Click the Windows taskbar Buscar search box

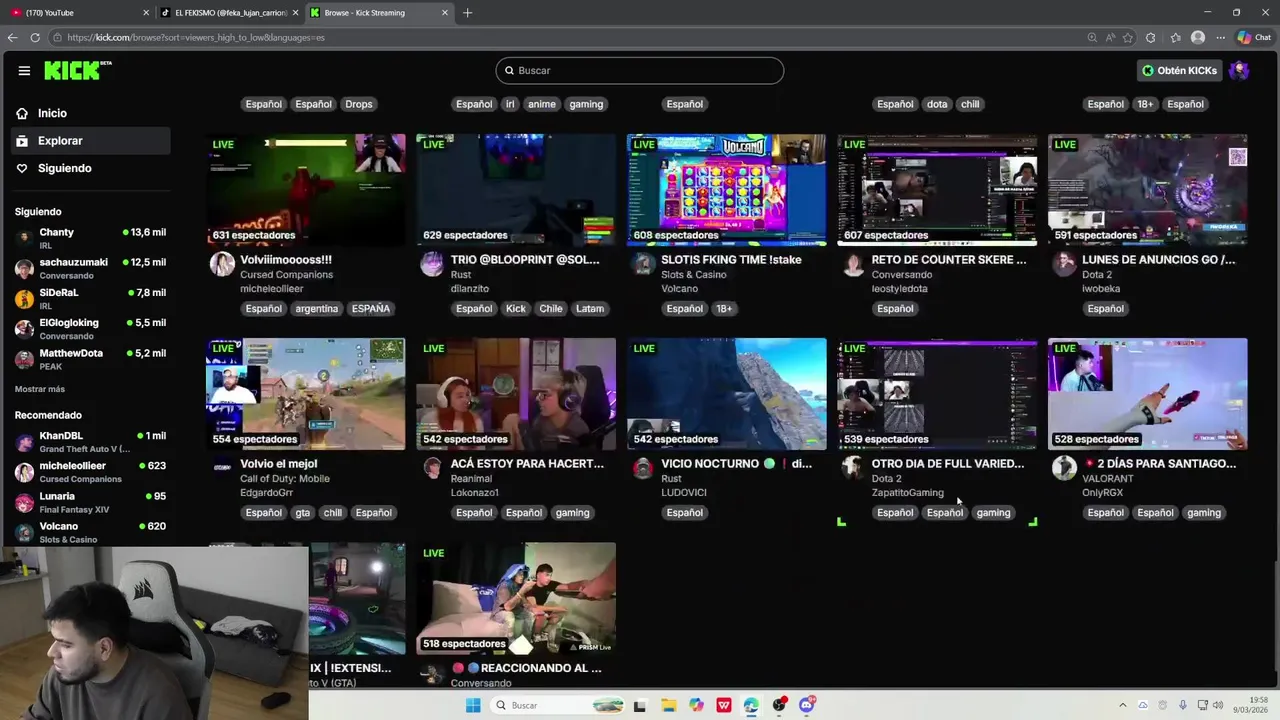(558, 705)
